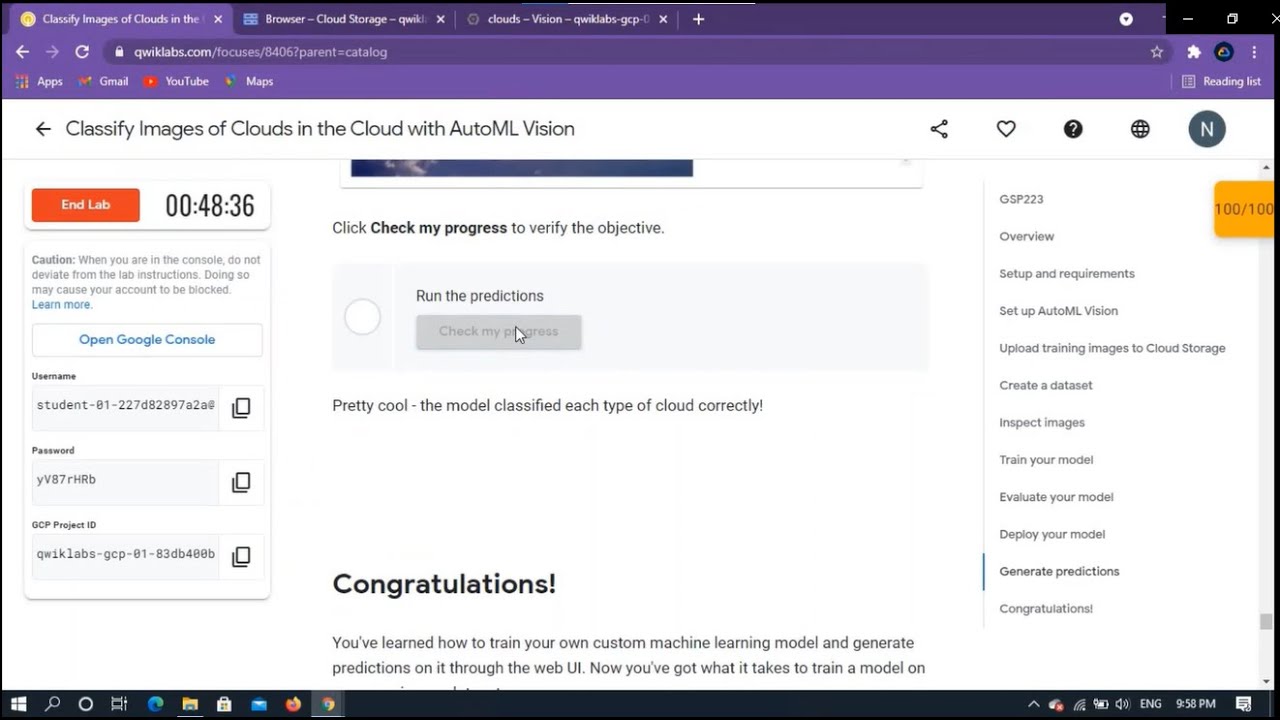The width and height of the screenshot is (1280, 720).
Task: Open Cortana from the taskbar
Action: point(85,704)
